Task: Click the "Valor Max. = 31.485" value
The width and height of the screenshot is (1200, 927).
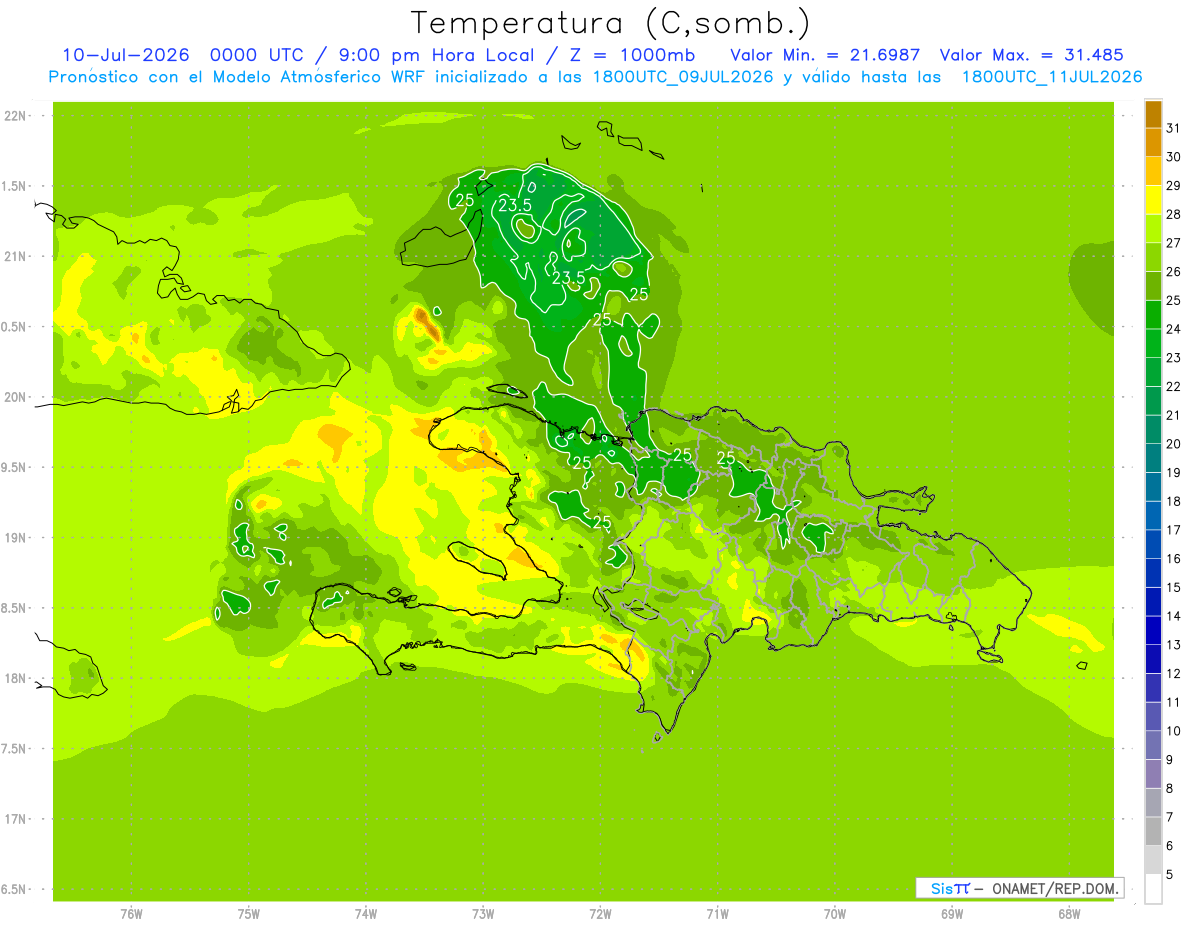Action: pyautogui.click(x=1032, y=55)
